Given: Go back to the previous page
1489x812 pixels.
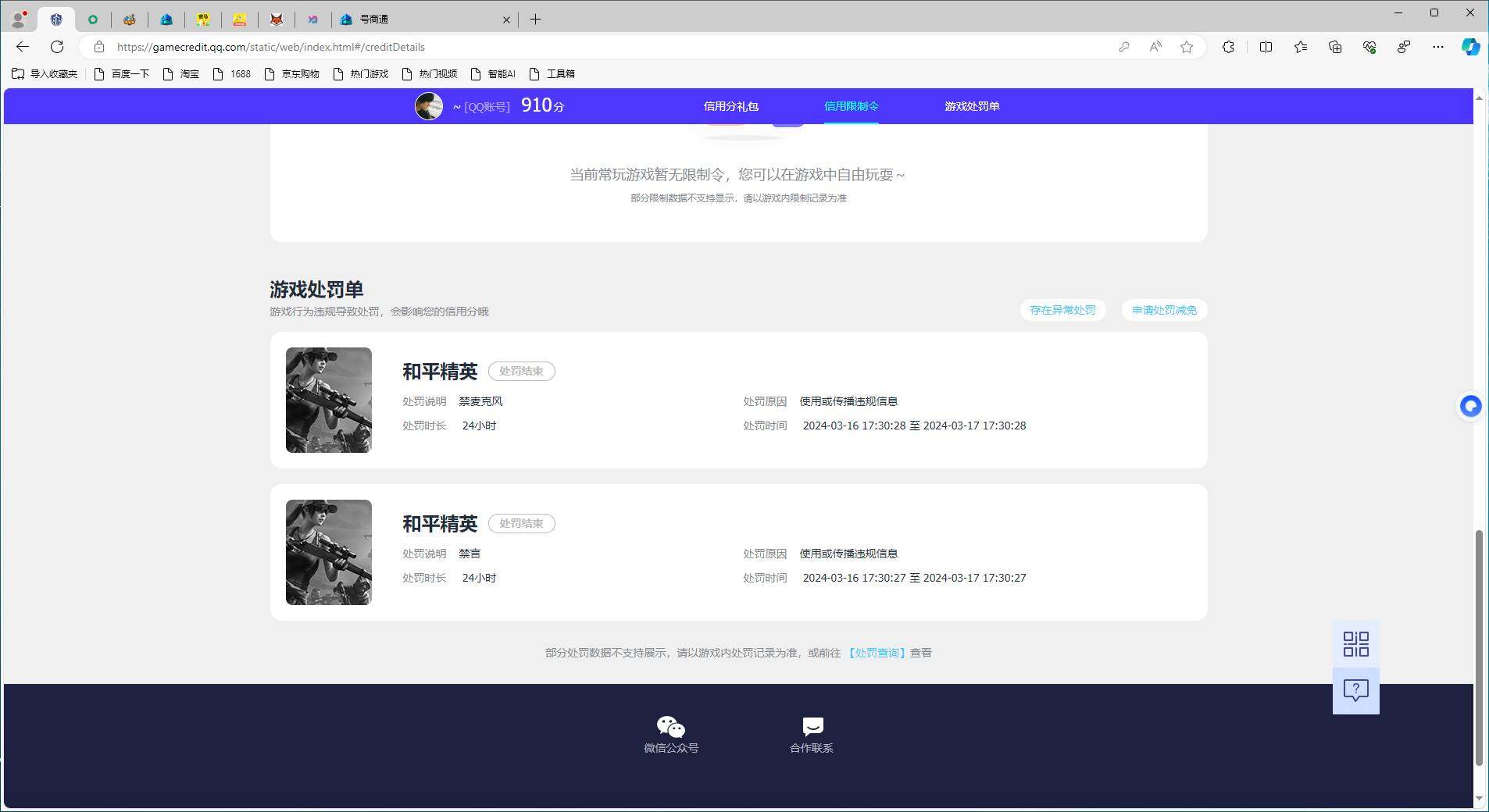Looking at the screenshot, I should point(23,47).
